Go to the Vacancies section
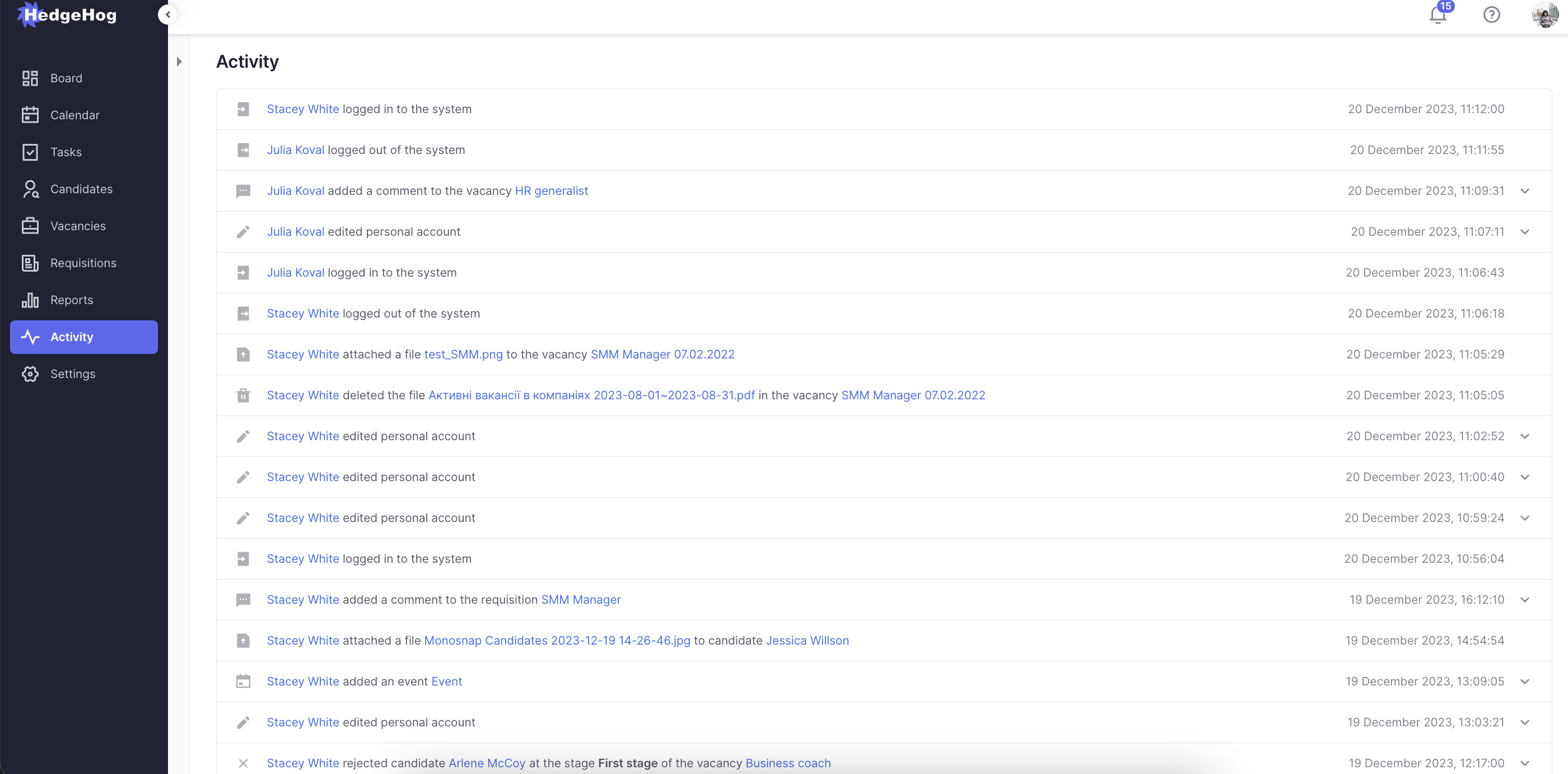 click(x=78, y=226)
